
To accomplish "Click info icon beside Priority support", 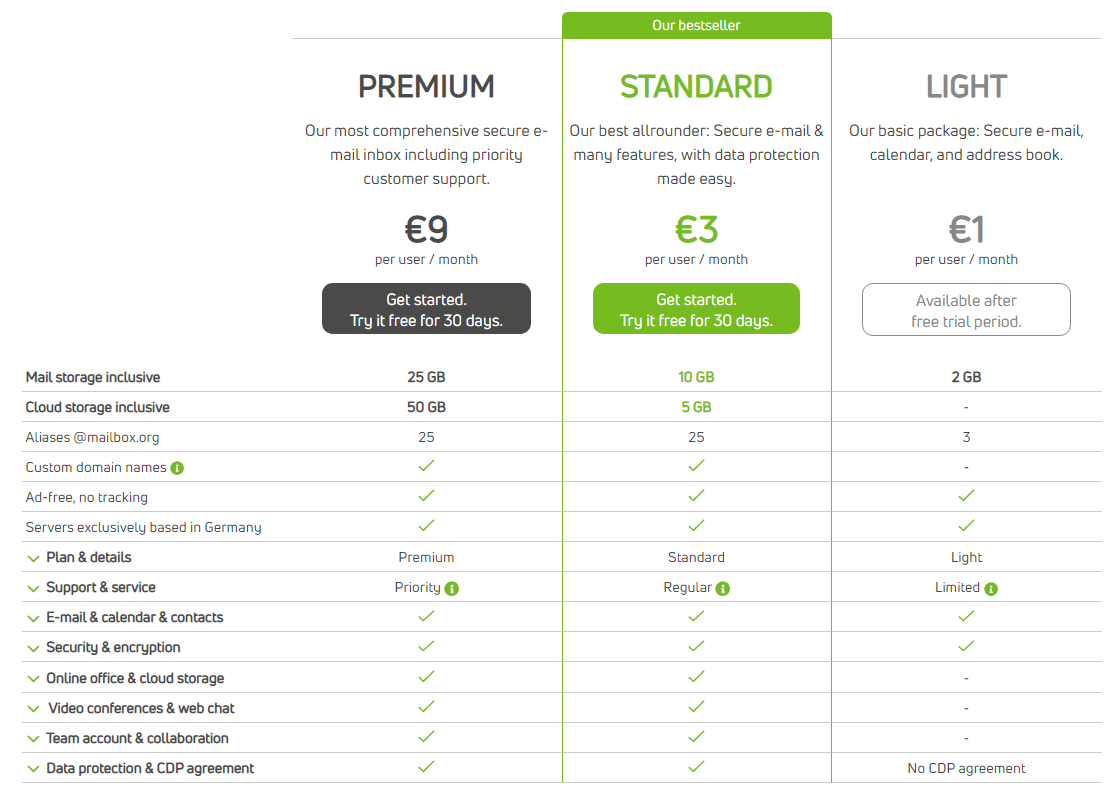I will pos(452,588).
